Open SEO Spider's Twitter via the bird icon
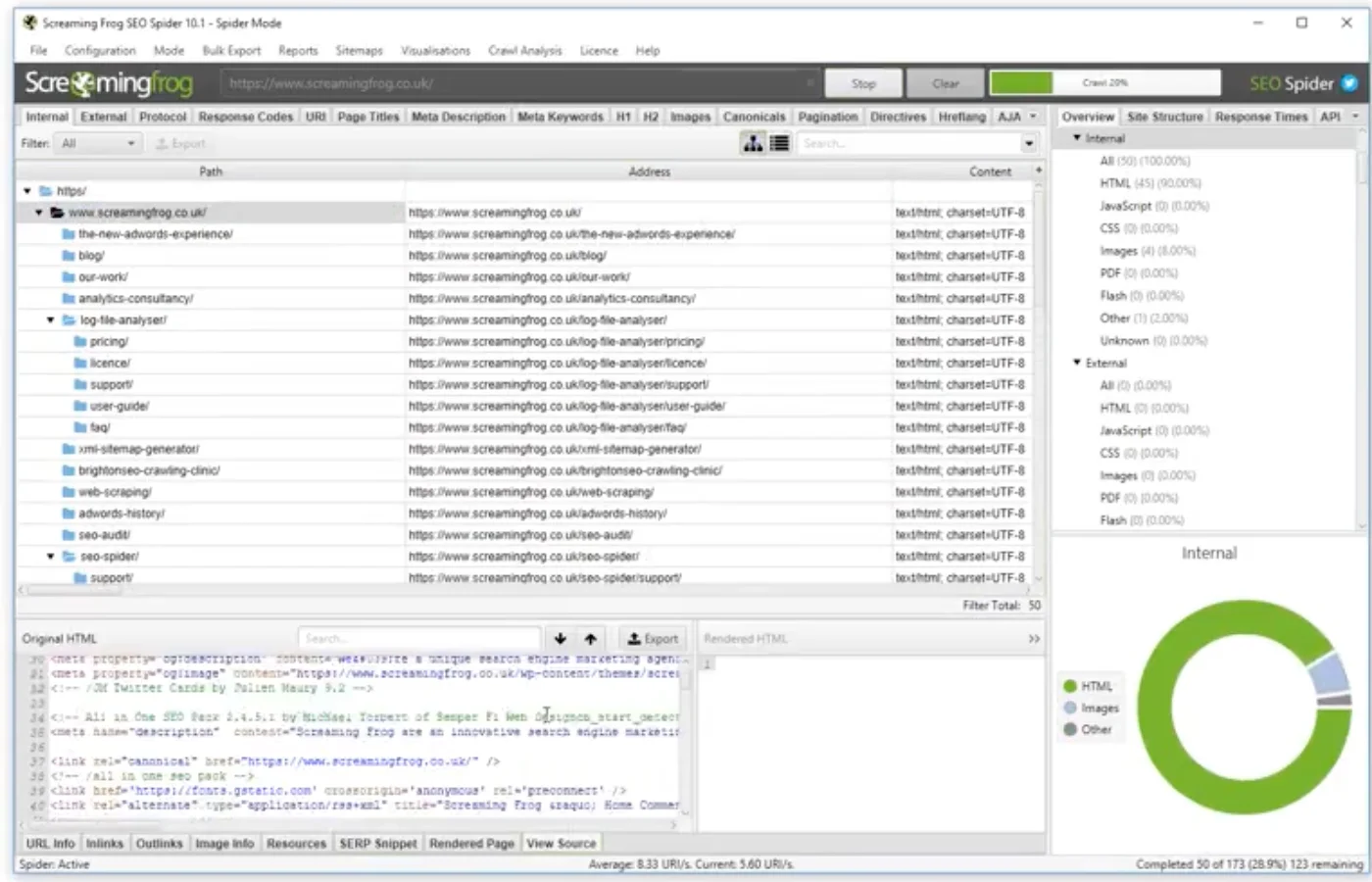1372x882 pixels. coord(1349,83)
